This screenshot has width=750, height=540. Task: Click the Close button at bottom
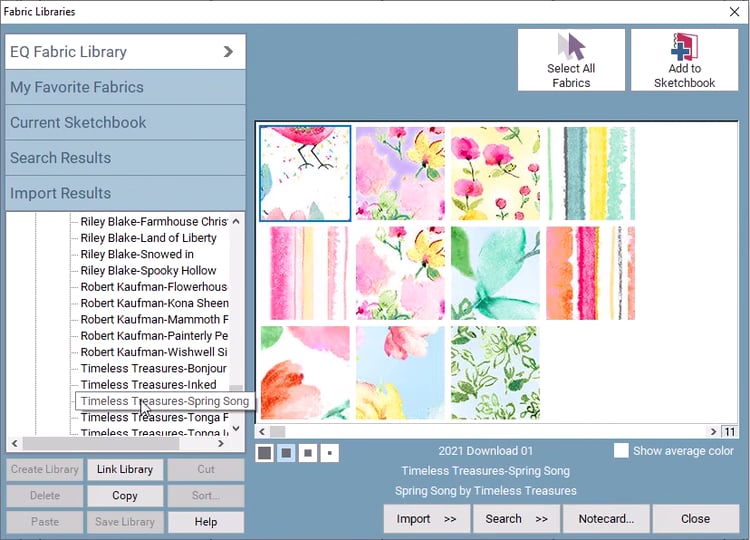click(695, 518)
